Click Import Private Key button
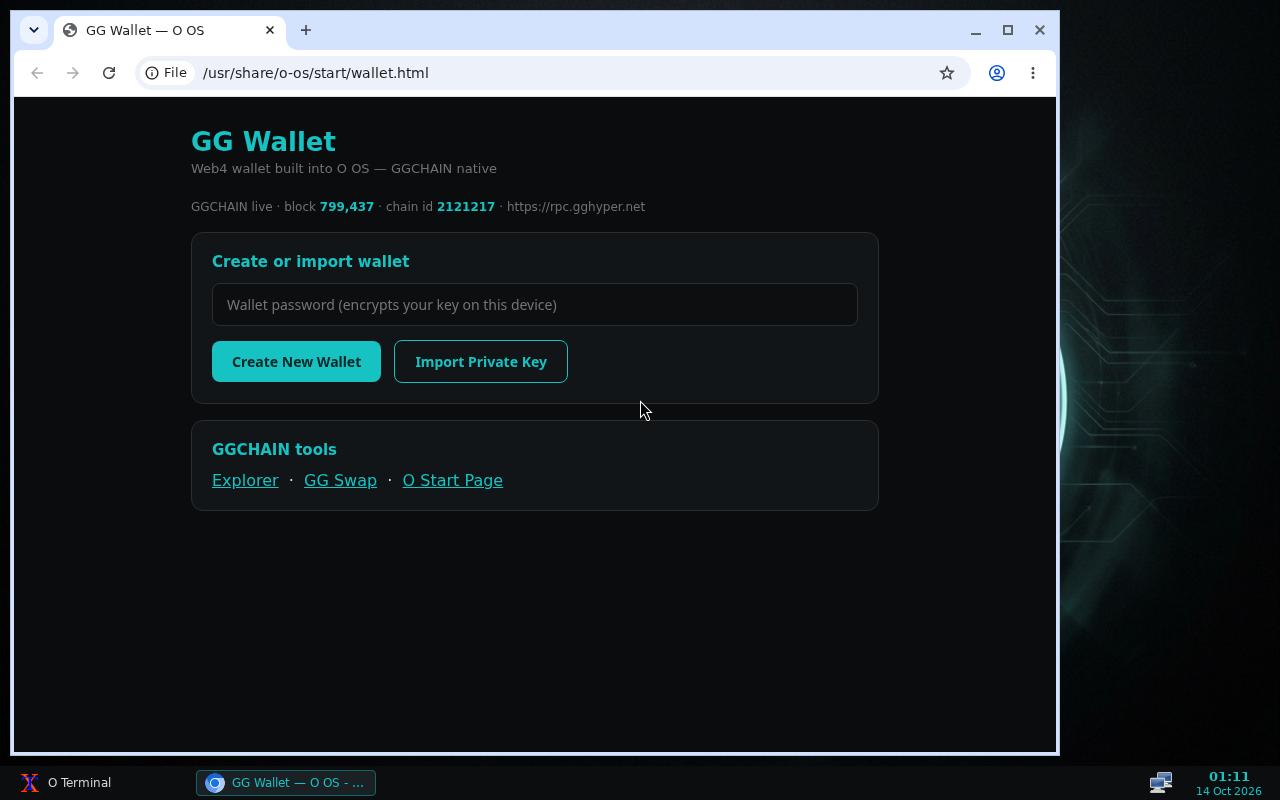 pyautogui.click(x=481, y=362)
